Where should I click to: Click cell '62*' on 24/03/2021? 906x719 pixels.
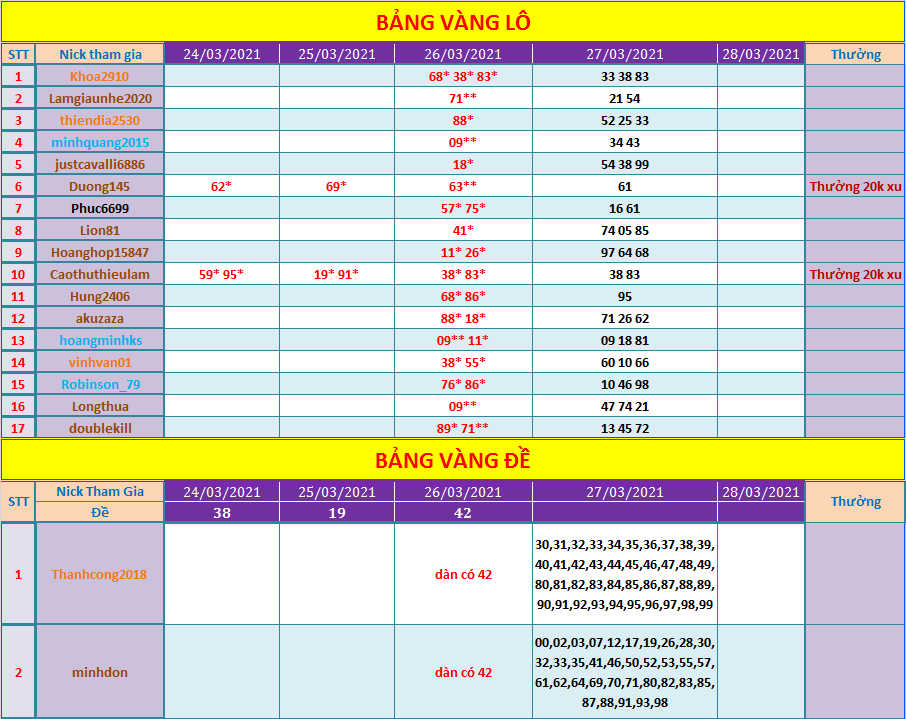coord(222,186)
